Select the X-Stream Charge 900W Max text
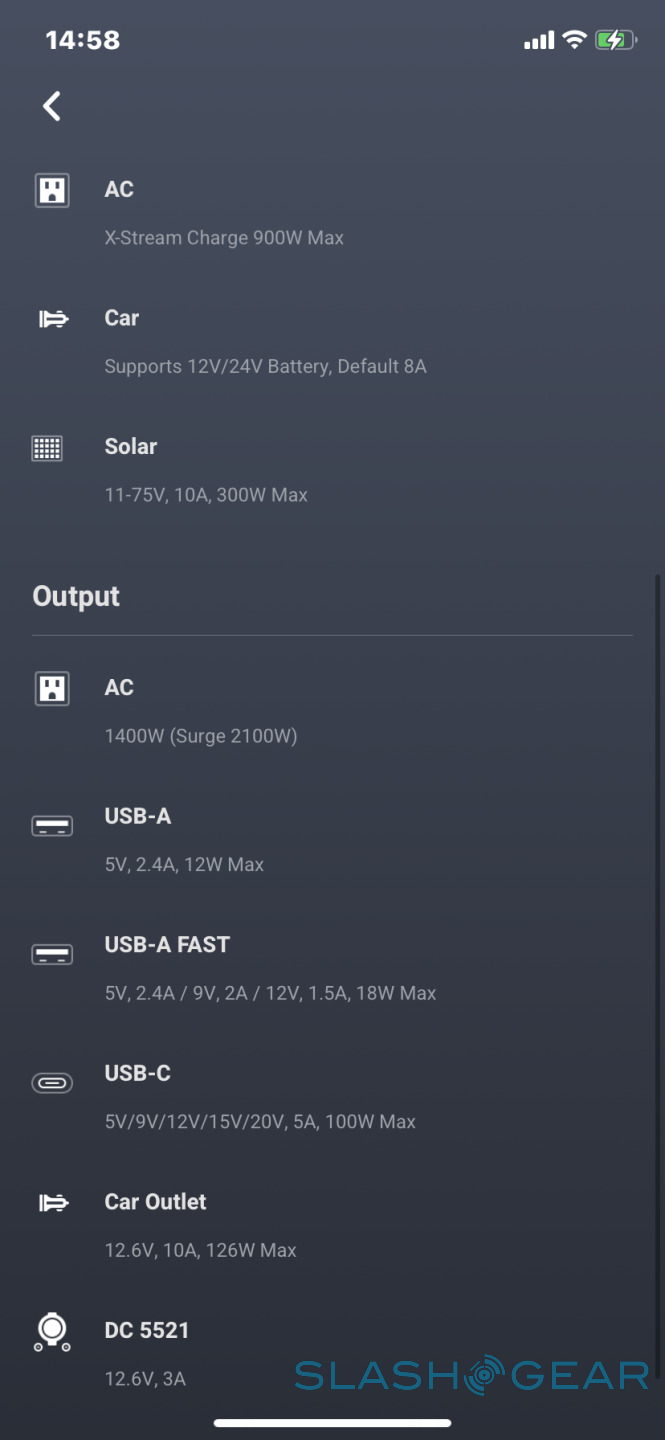The image size is (665, 1440). 224,238
